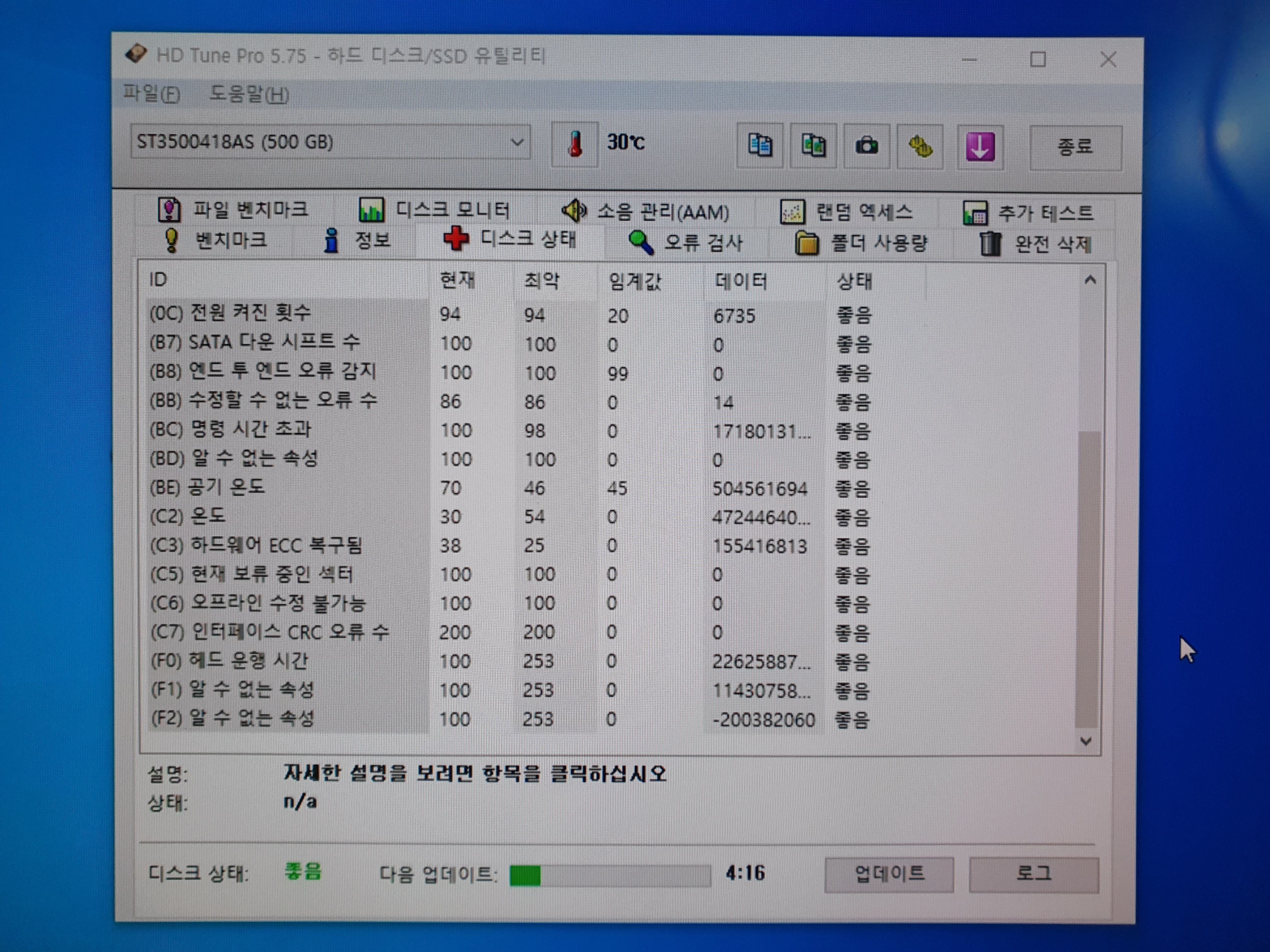Switch to the 디스크 모니터 tab
This screenshot has width=1270, height=952.
tap(435, 211)
